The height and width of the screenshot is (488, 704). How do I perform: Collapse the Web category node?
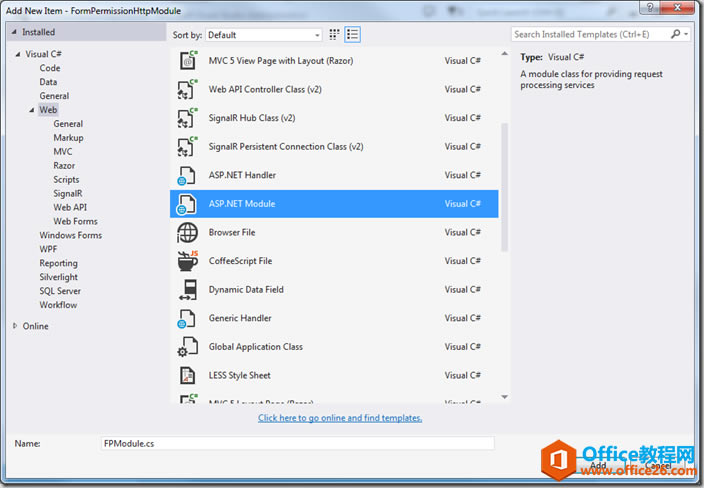click(32, 110)
